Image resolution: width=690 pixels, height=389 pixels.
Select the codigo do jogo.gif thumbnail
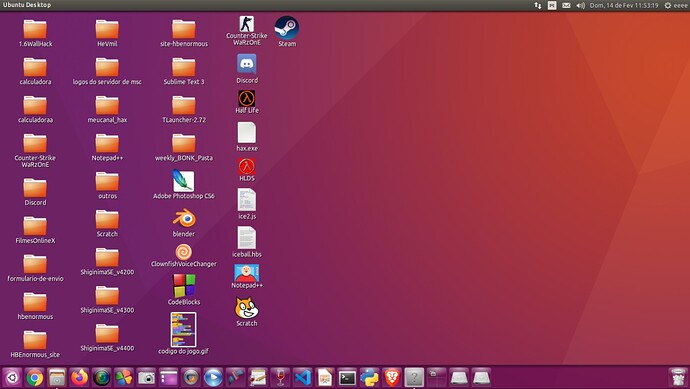point(184,330)
